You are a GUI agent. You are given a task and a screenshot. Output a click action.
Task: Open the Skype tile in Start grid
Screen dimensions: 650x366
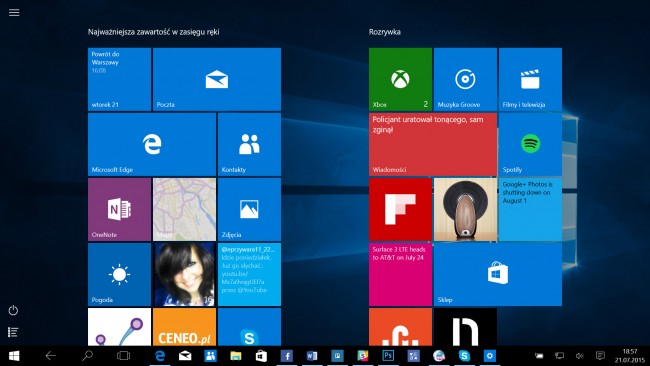point(249,327)
